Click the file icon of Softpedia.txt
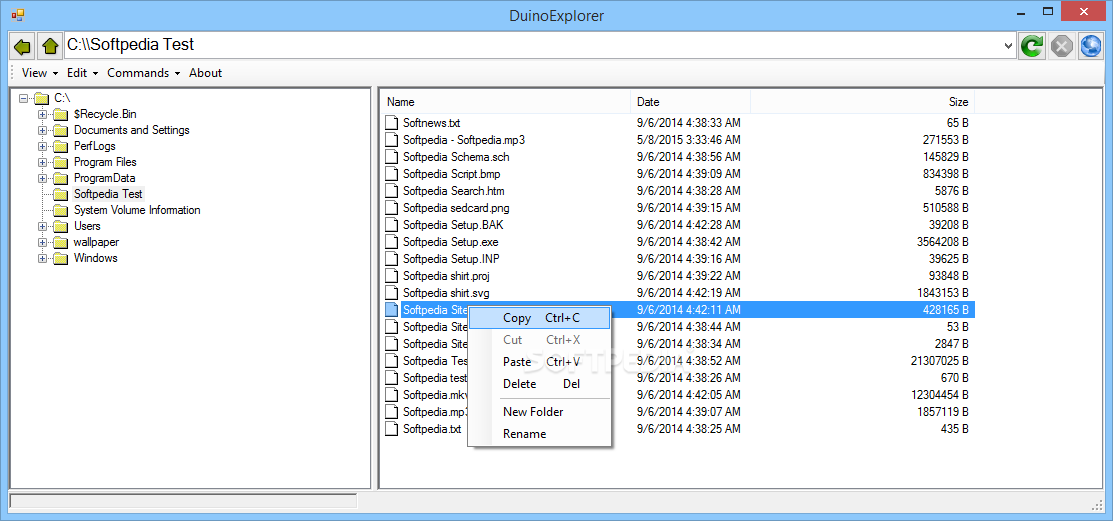1113x521 pixels. point(392,429)
